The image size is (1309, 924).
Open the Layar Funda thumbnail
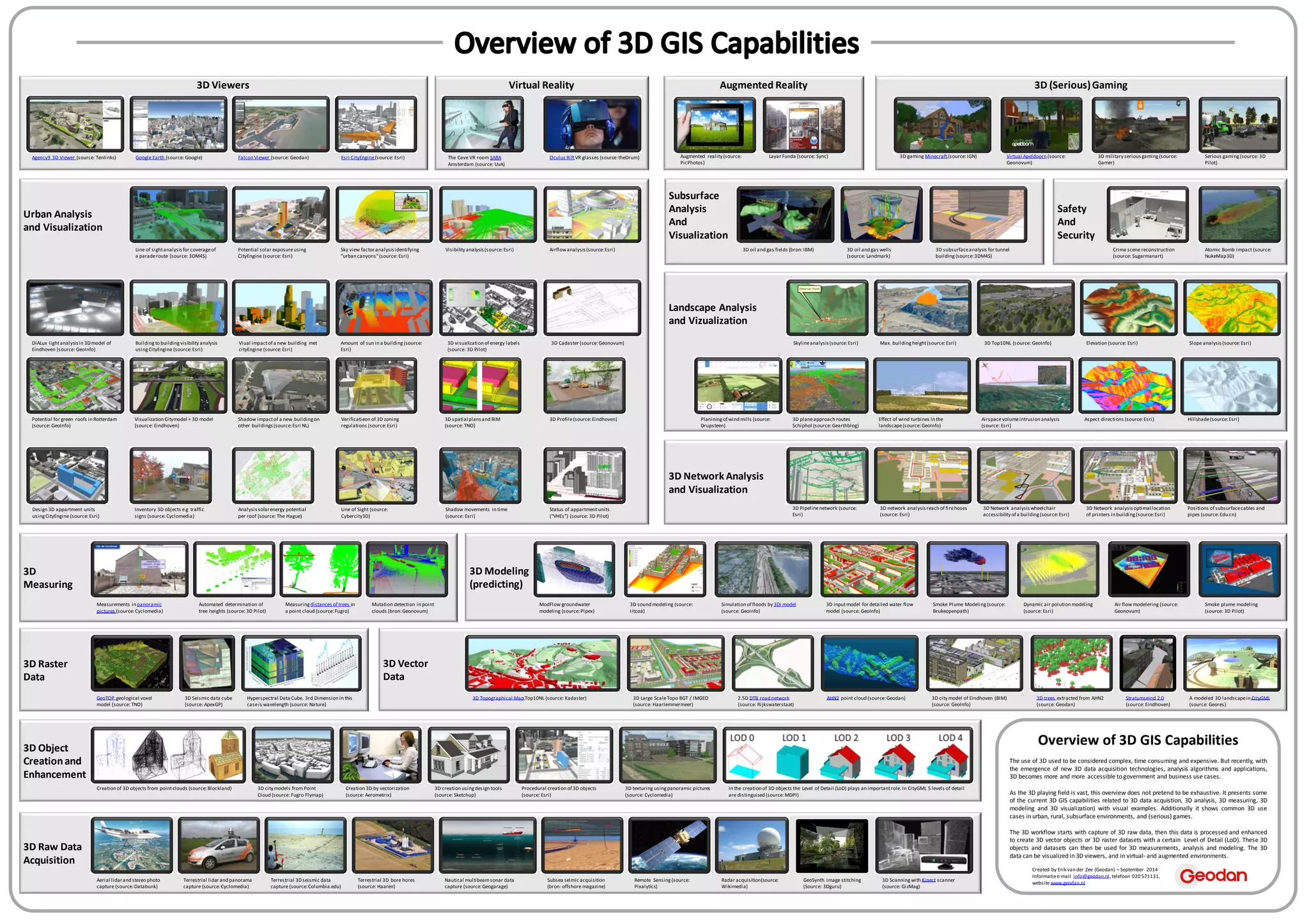click(x=803, y=125)
